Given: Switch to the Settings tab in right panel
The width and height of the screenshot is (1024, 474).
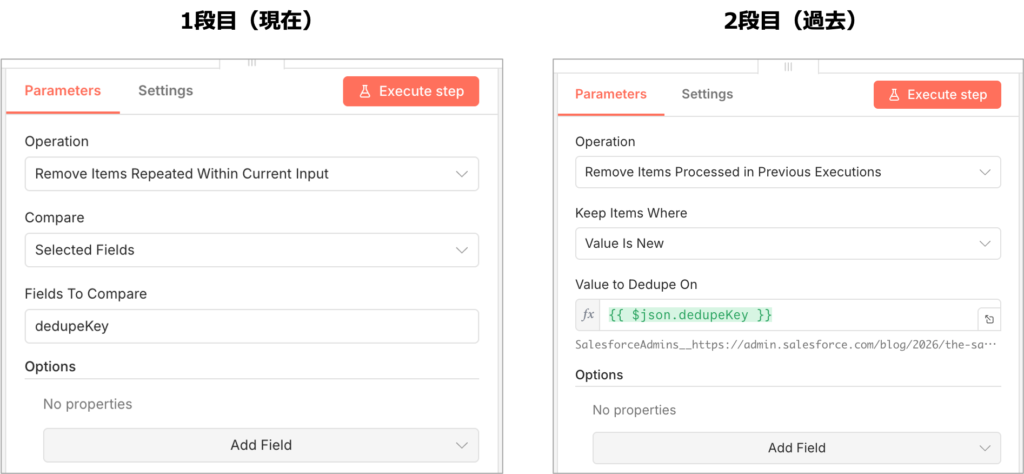Looking at the screenshot, I should pyautogui.click(x=707, y=94).
